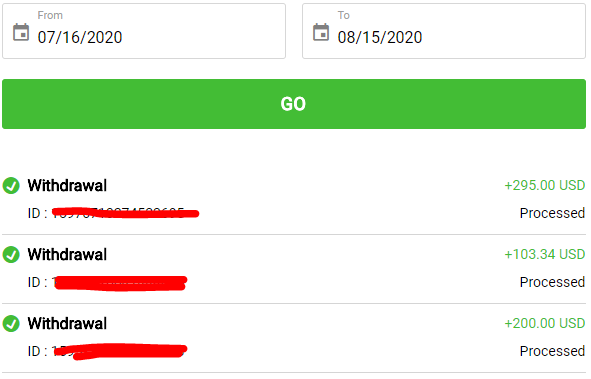Click green checkmark beside 295.00 USD withdrawal
Screen dimensions: 591x379
pos(11,185)
